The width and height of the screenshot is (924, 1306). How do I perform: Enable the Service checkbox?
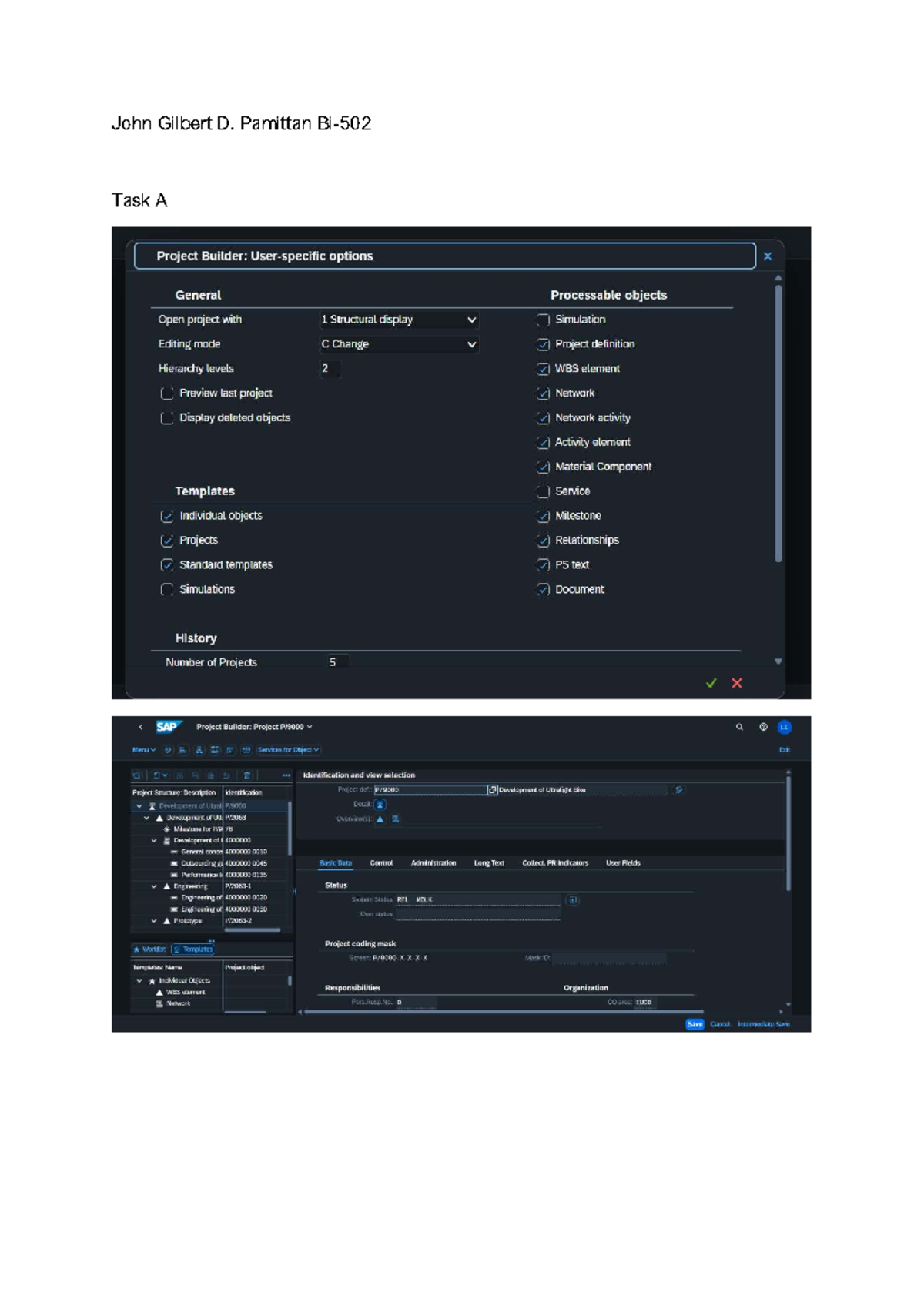click(543, 491)
